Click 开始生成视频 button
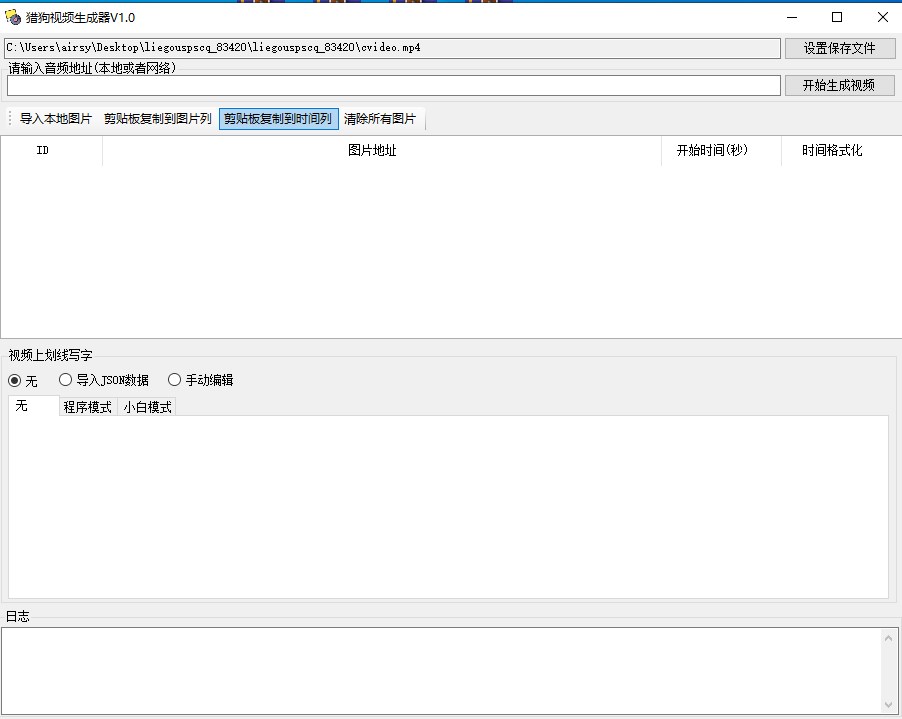 (839, 85)
